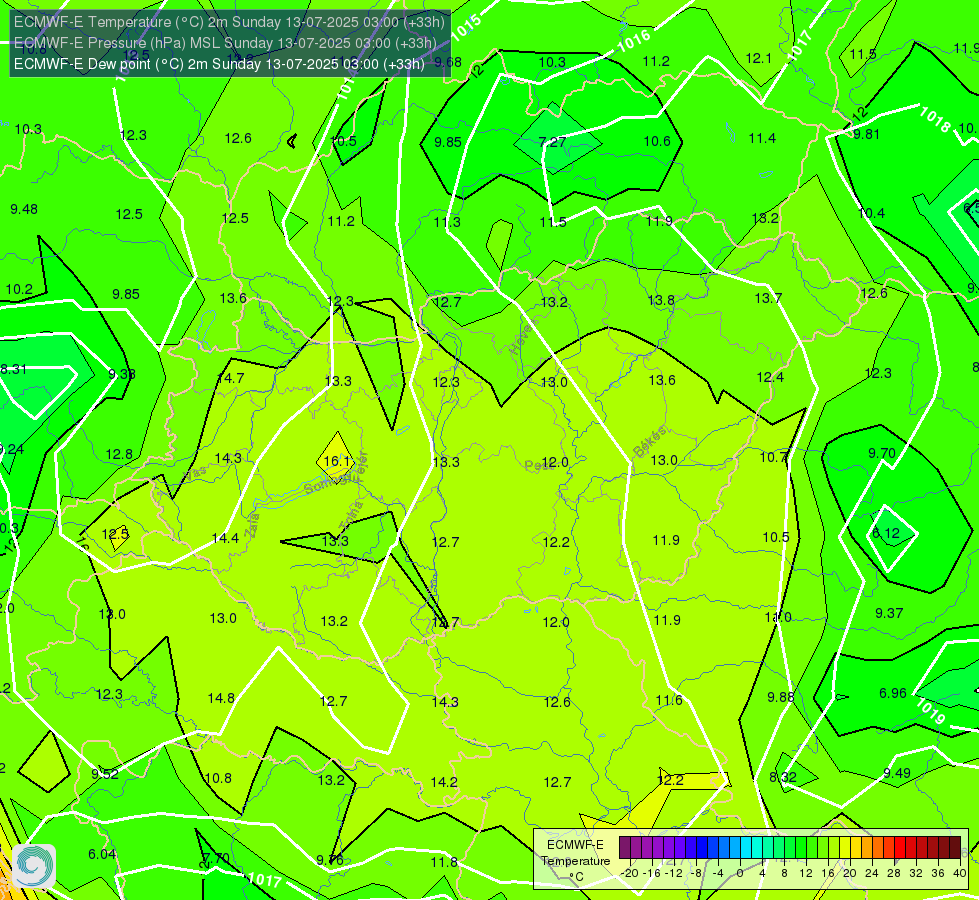Click the 9.49 value on the map
979x900 pixels.
click(x=897, y=773)
